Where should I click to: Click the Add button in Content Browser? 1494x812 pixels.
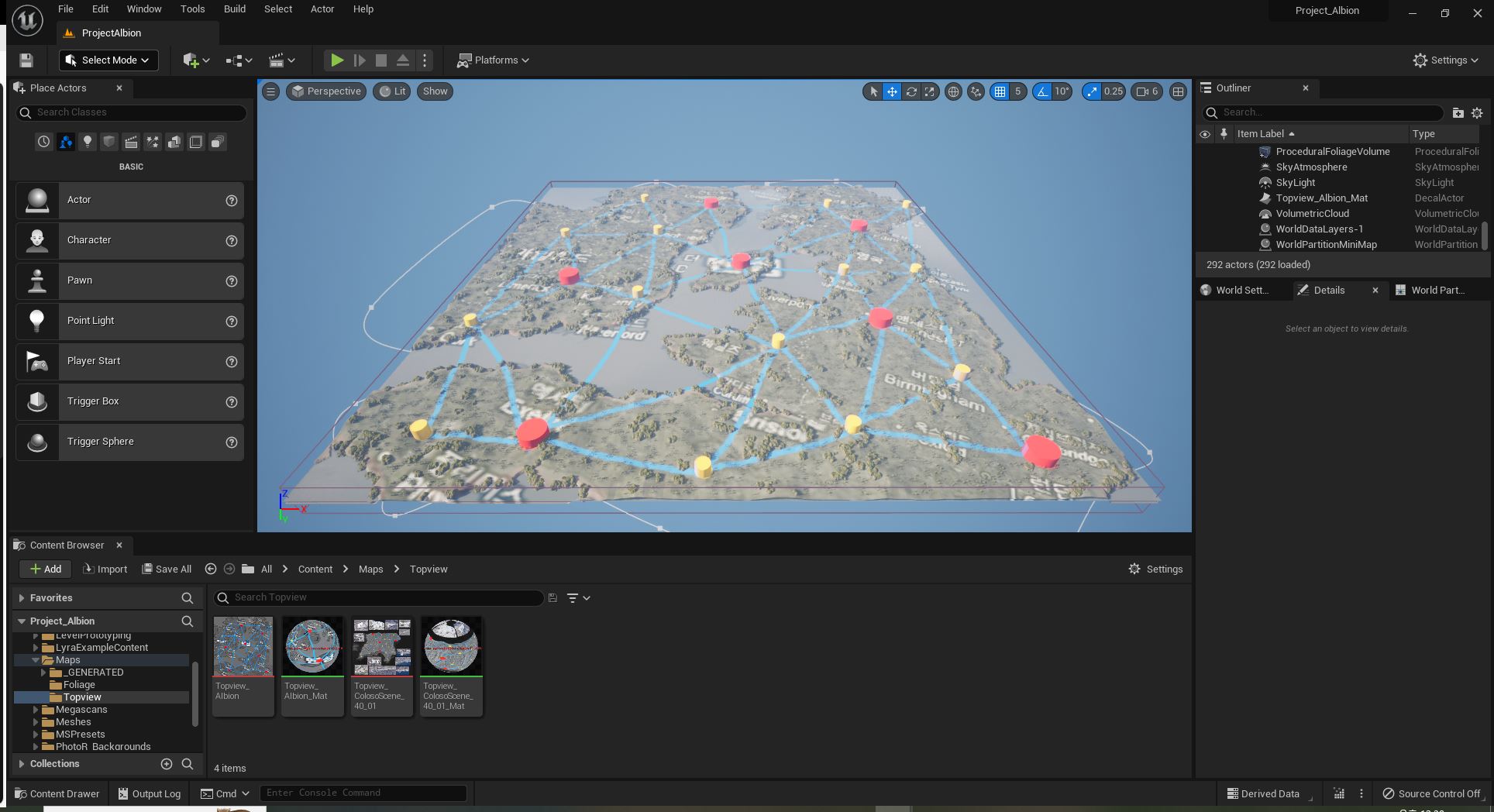(46, 569)
